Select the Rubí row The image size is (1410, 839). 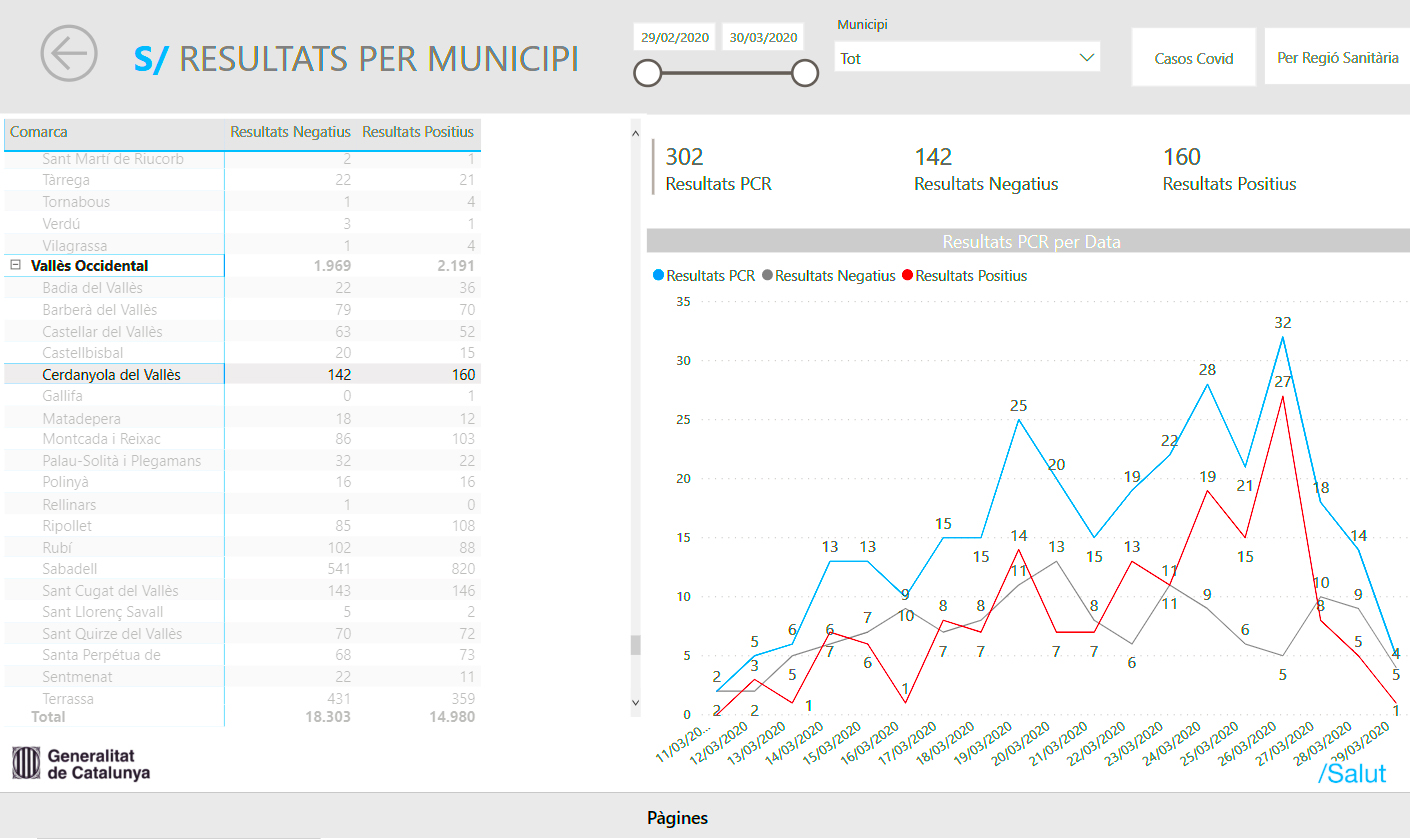pyautogui.click(x=242, y=548)
